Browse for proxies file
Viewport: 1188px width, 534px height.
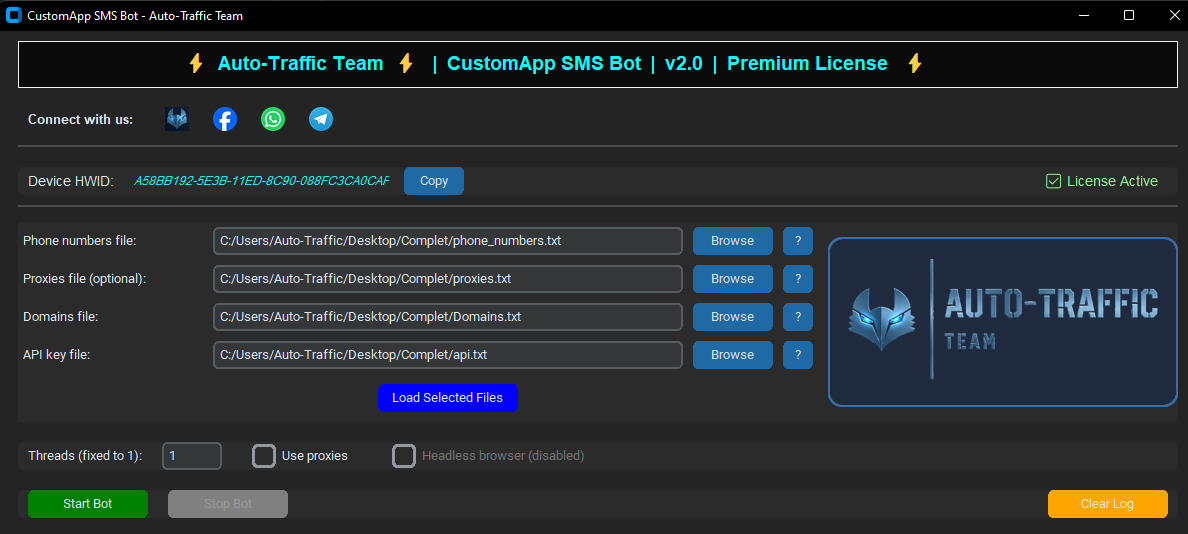733,279
